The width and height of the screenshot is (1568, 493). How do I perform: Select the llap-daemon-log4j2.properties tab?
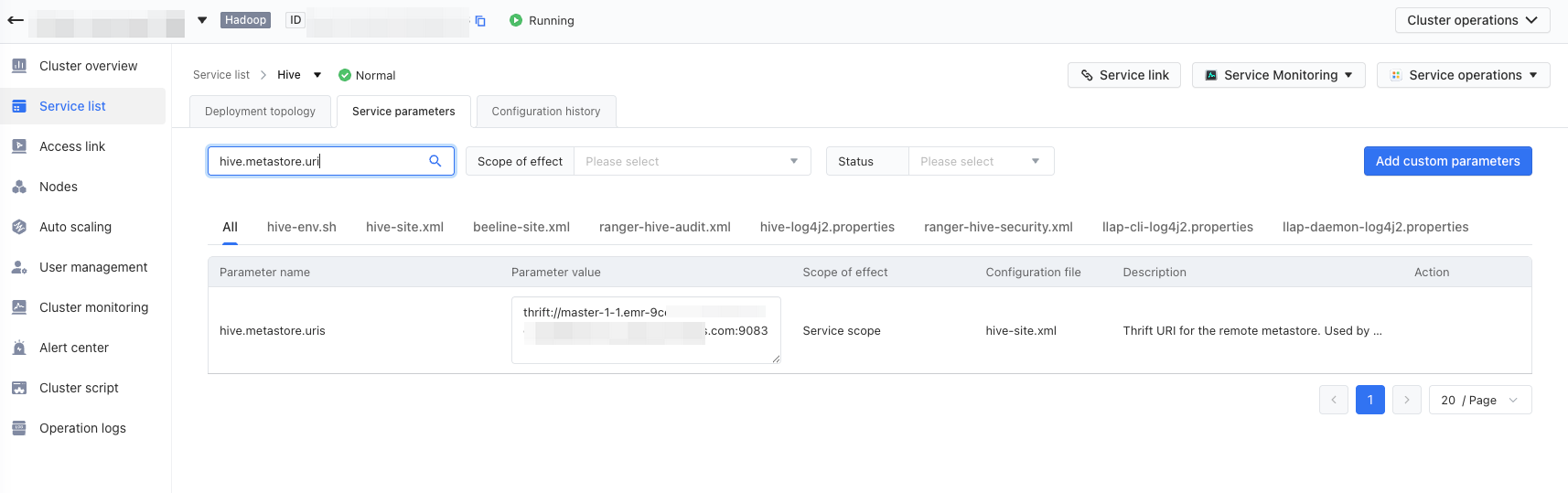[x=1375, y=227]
